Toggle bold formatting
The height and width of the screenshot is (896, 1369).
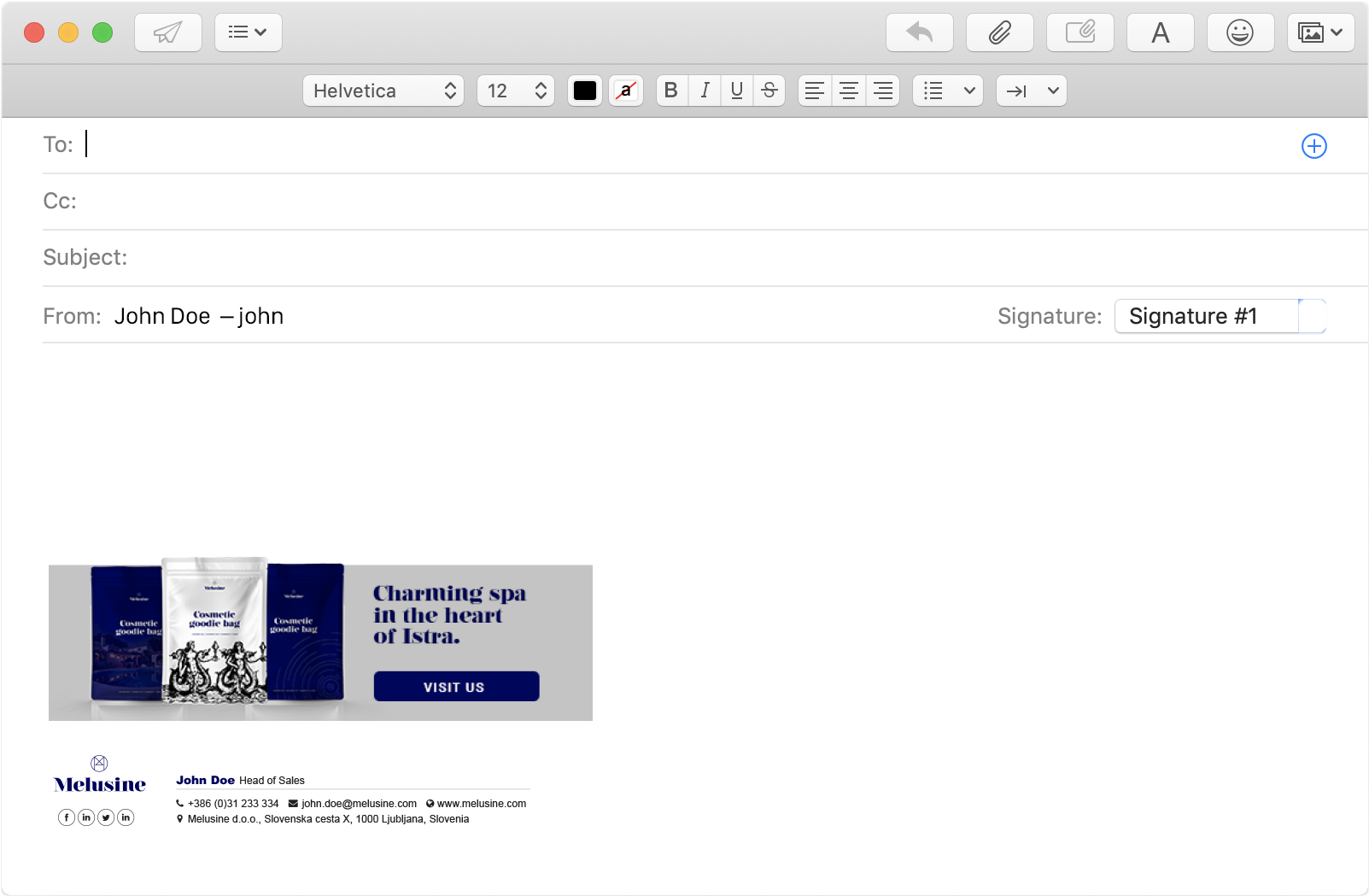[x=672, y=91]
